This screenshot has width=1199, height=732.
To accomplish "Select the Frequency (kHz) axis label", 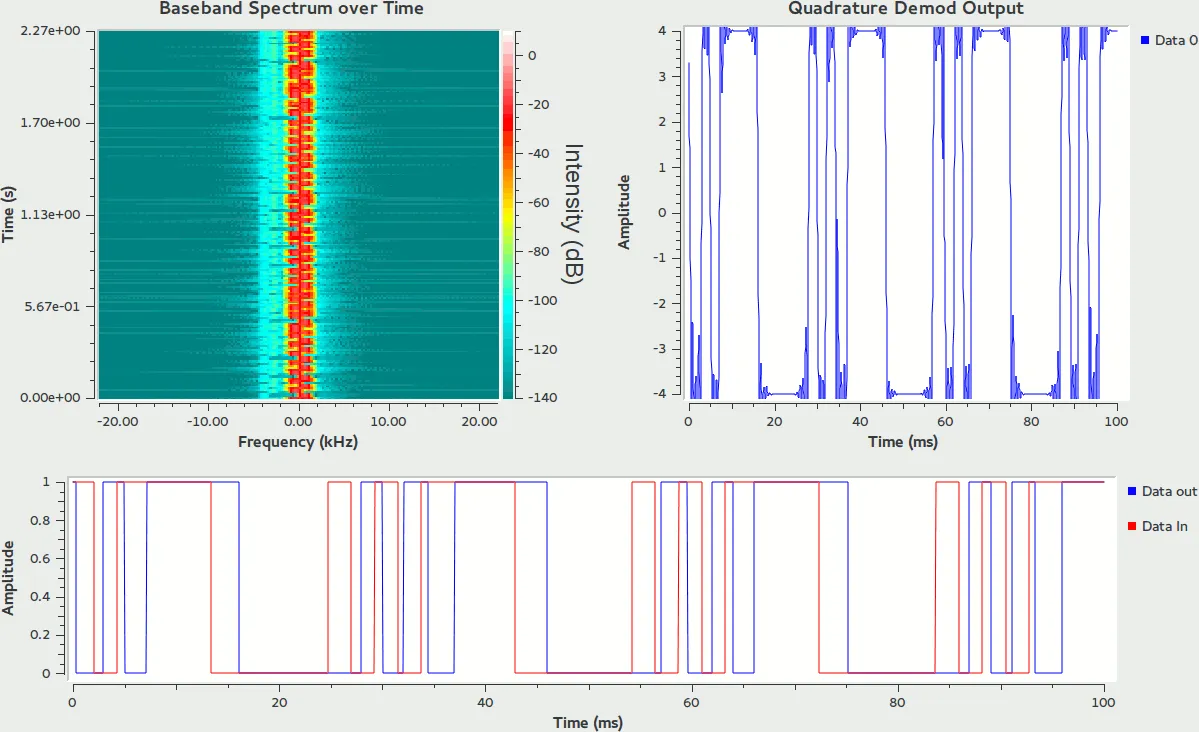I will point(298,441).
